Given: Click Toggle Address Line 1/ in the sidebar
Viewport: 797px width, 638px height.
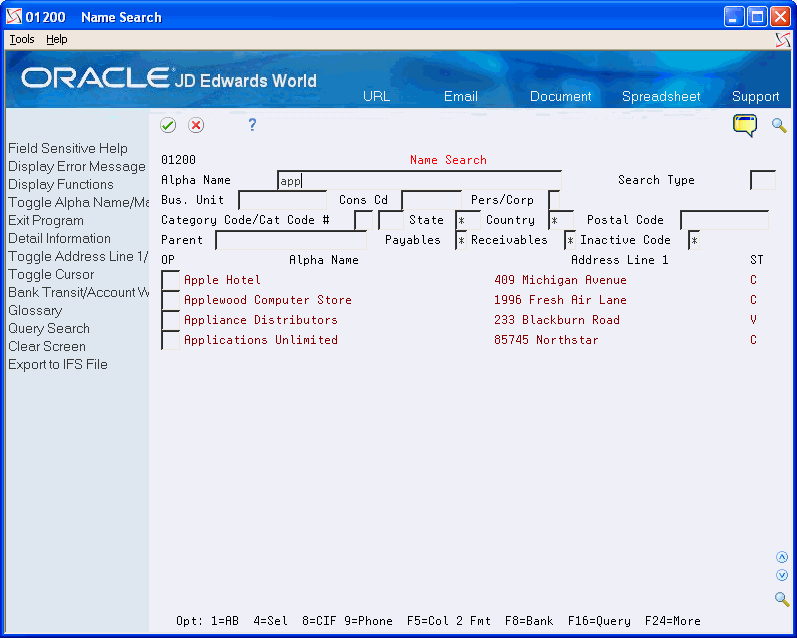Looking at the screenshot, I should (x=78, y=256).
